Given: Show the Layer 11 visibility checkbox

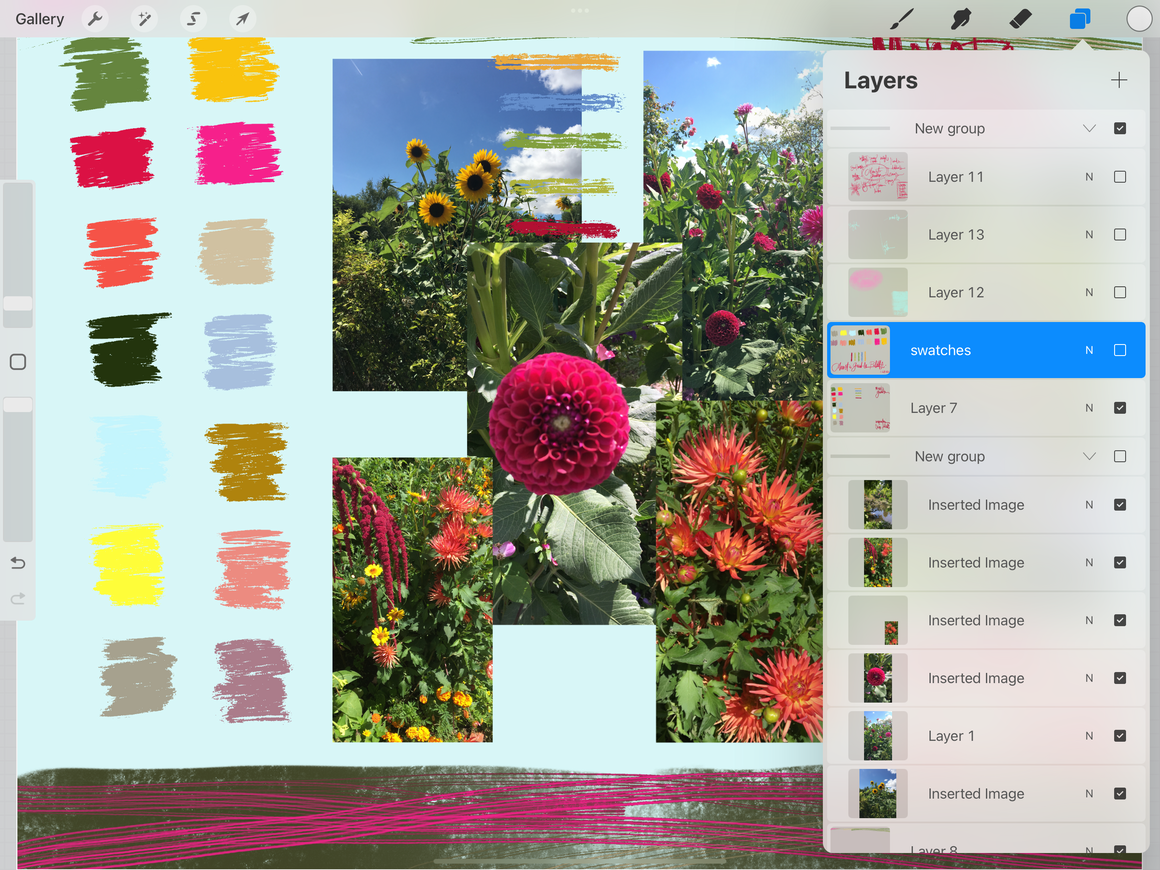Looking at the screenshot, I should click(x=1120, y=176).
